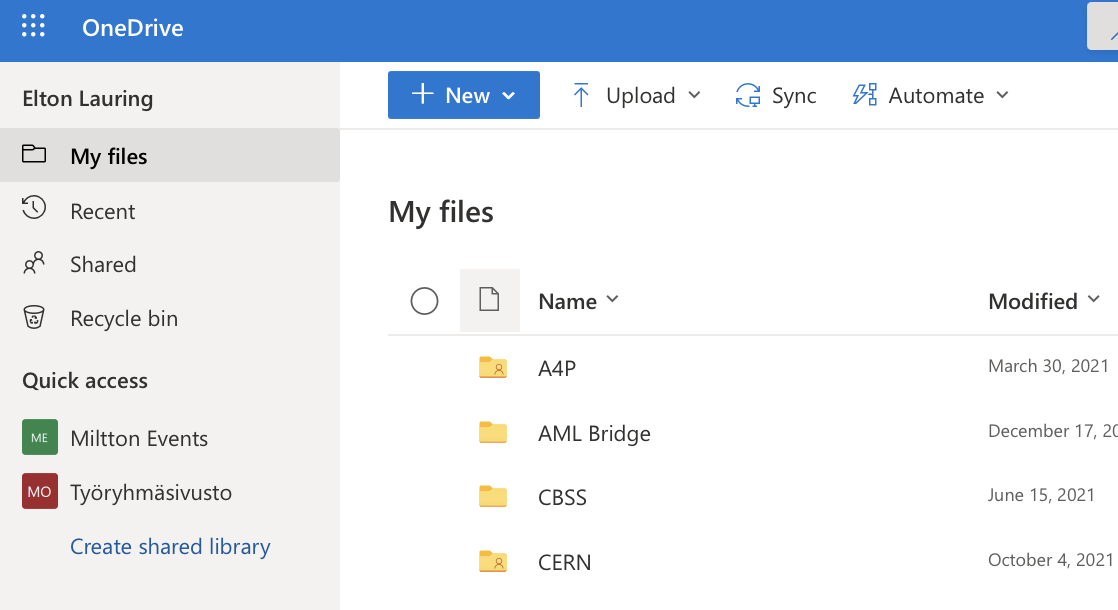Open the Modified column chevron
Screen dimensions: 1118x610
(x=1094, y=300)
